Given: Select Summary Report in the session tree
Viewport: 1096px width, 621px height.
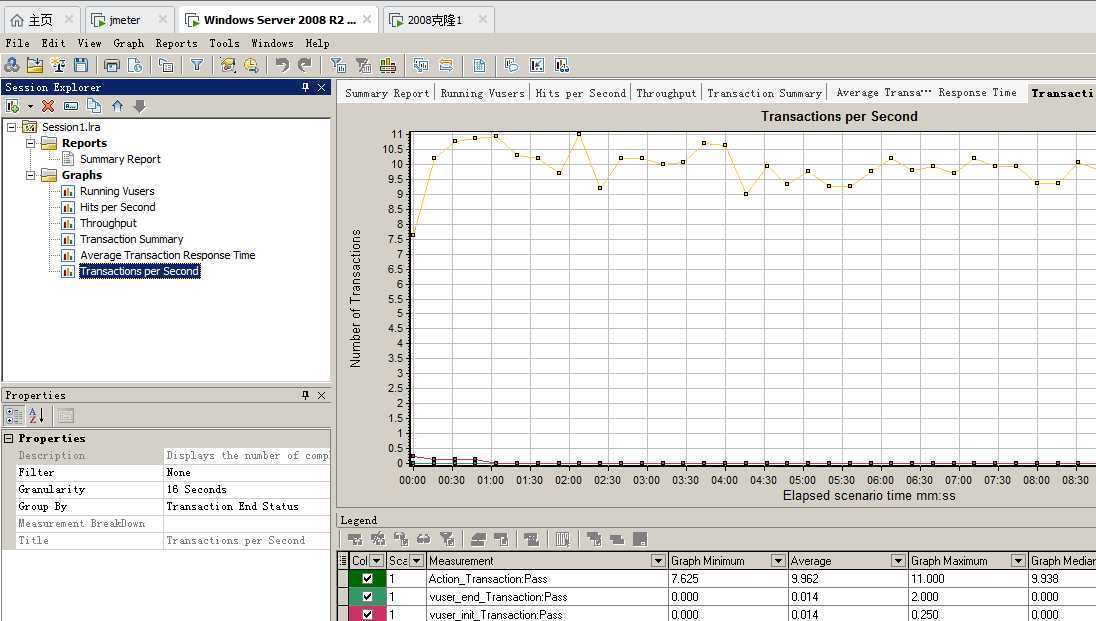Looking at the screenshot, I should pyautogui.click(x=120, y=159).
